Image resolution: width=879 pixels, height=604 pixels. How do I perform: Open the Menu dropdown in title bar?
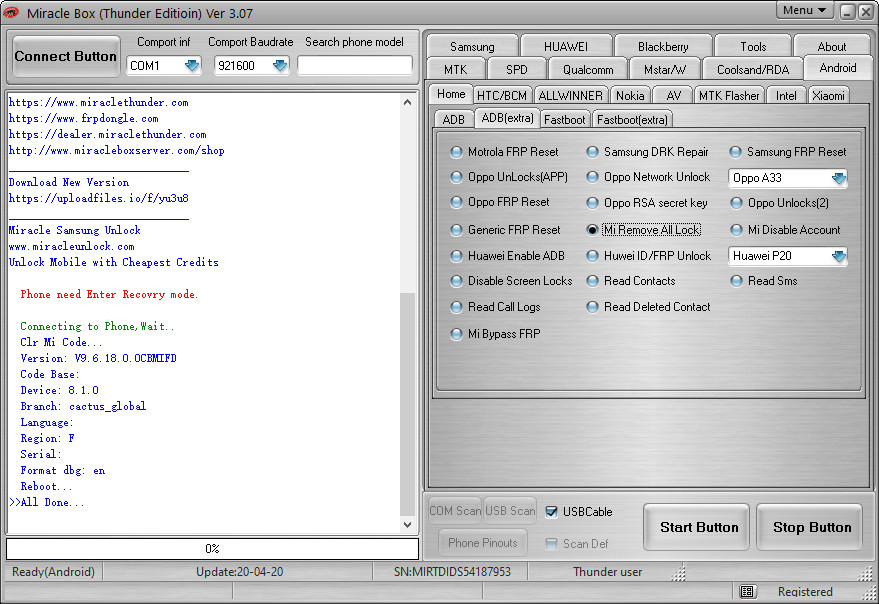804,10
